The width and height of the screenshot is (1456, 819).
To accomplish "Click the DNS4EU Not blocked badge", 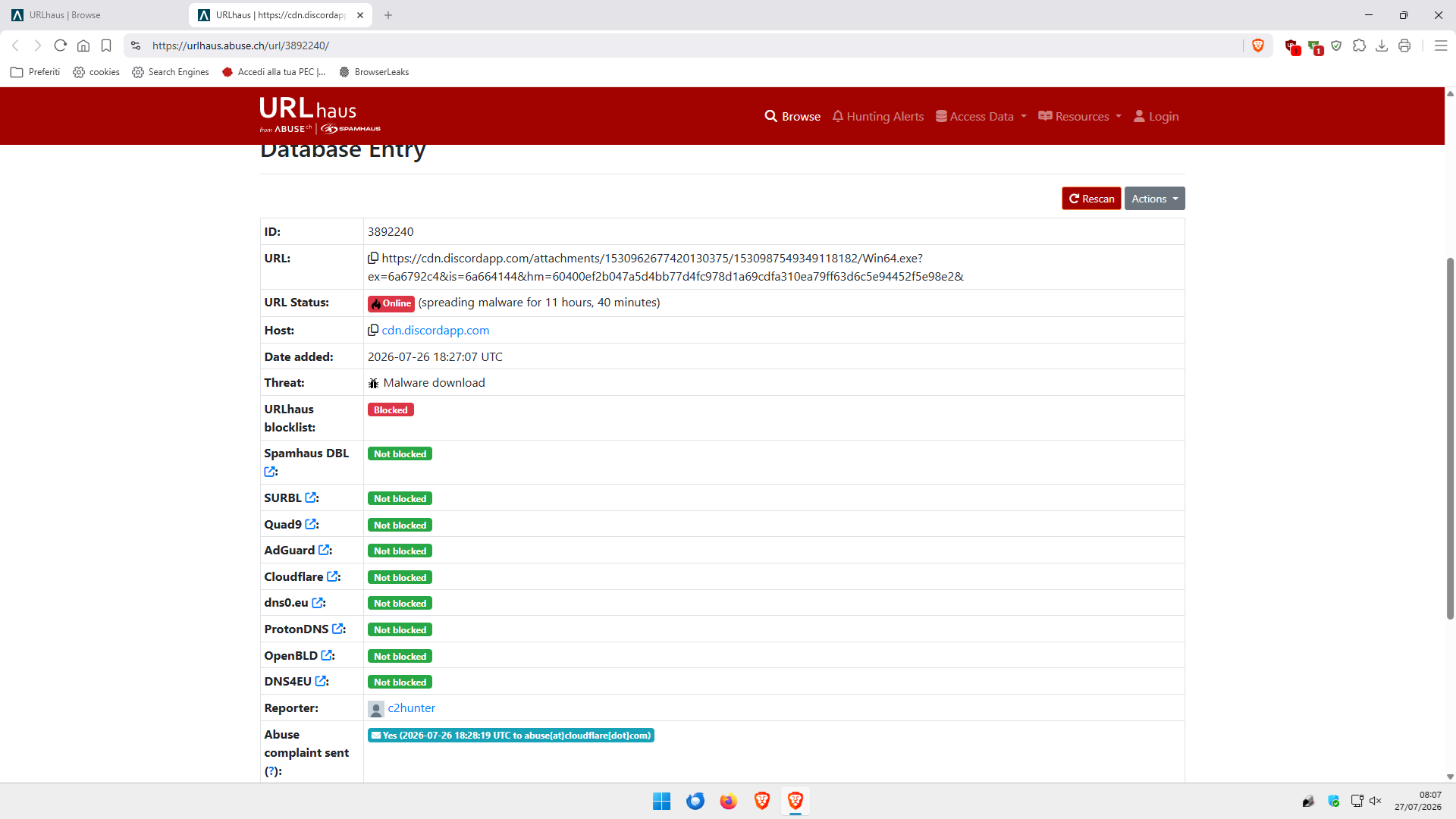I will pyautogui.click(x=400, y=682).
